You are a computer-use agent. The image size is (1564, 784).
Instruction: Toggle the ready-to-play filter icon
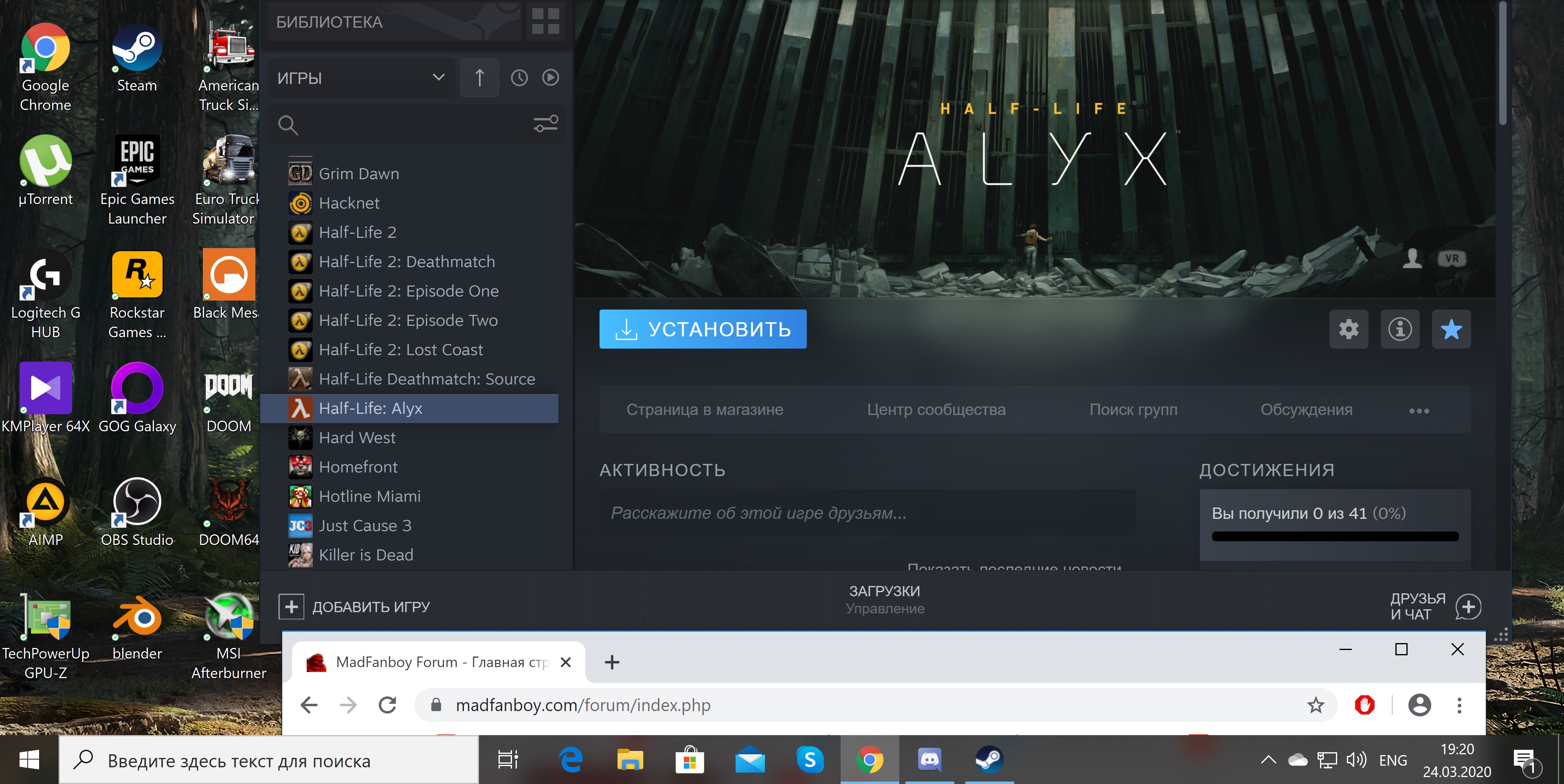pyautogui.click(x=551, y=78)
